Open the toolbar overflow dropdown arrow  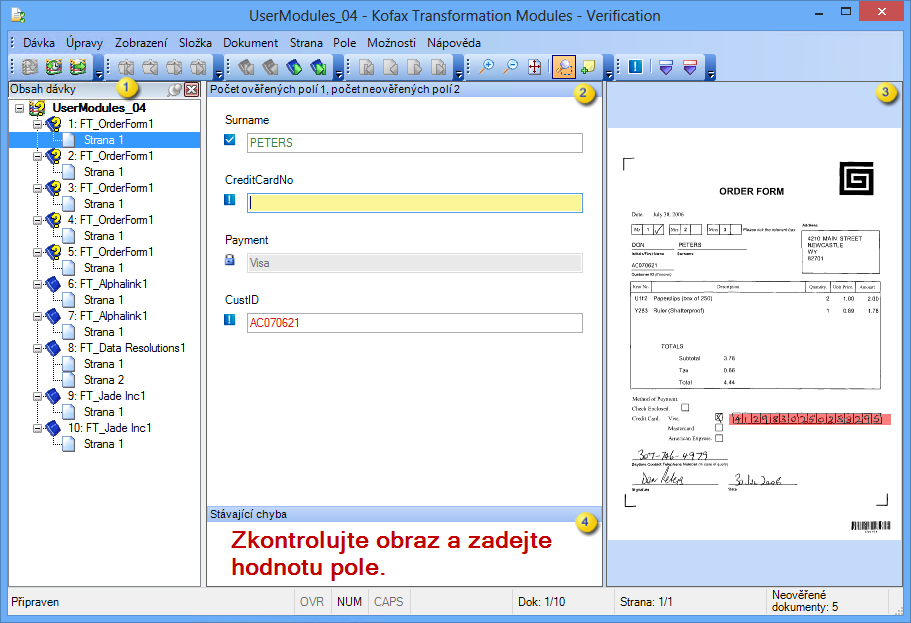pyautogui.click(x=609, y=72)
